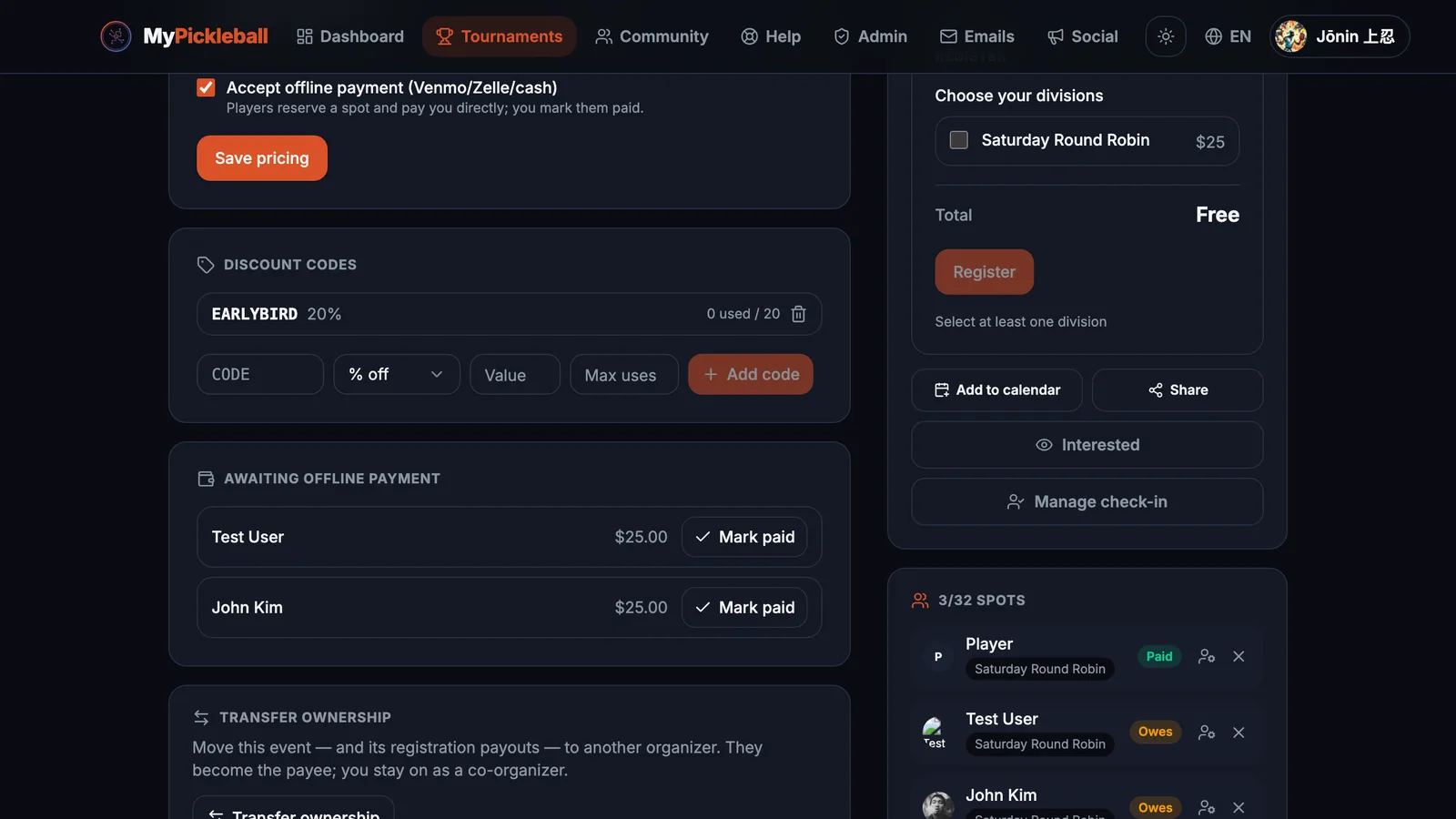
Task: Focus the Value input field
Action: tap(515, 374)
